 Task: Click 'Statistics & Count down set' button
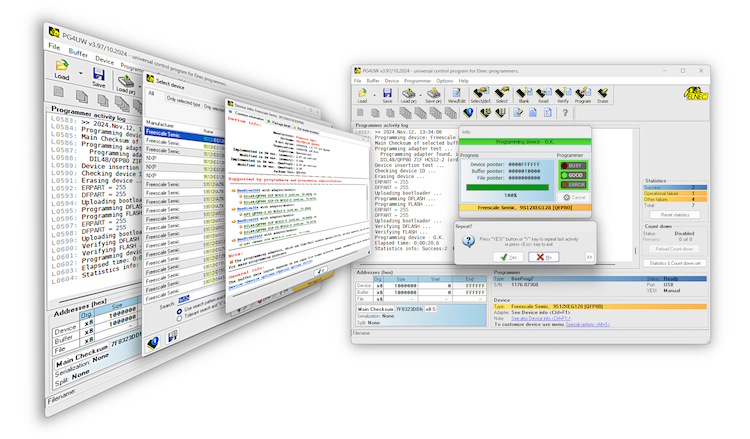tap(675, 263)
